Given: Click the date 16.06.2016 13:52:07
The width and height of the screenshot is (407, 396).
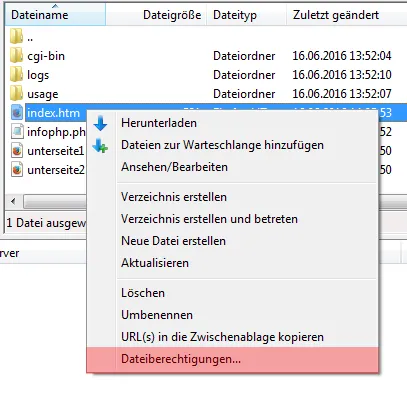Looking at the screenshot, I should tap(342, 94).
